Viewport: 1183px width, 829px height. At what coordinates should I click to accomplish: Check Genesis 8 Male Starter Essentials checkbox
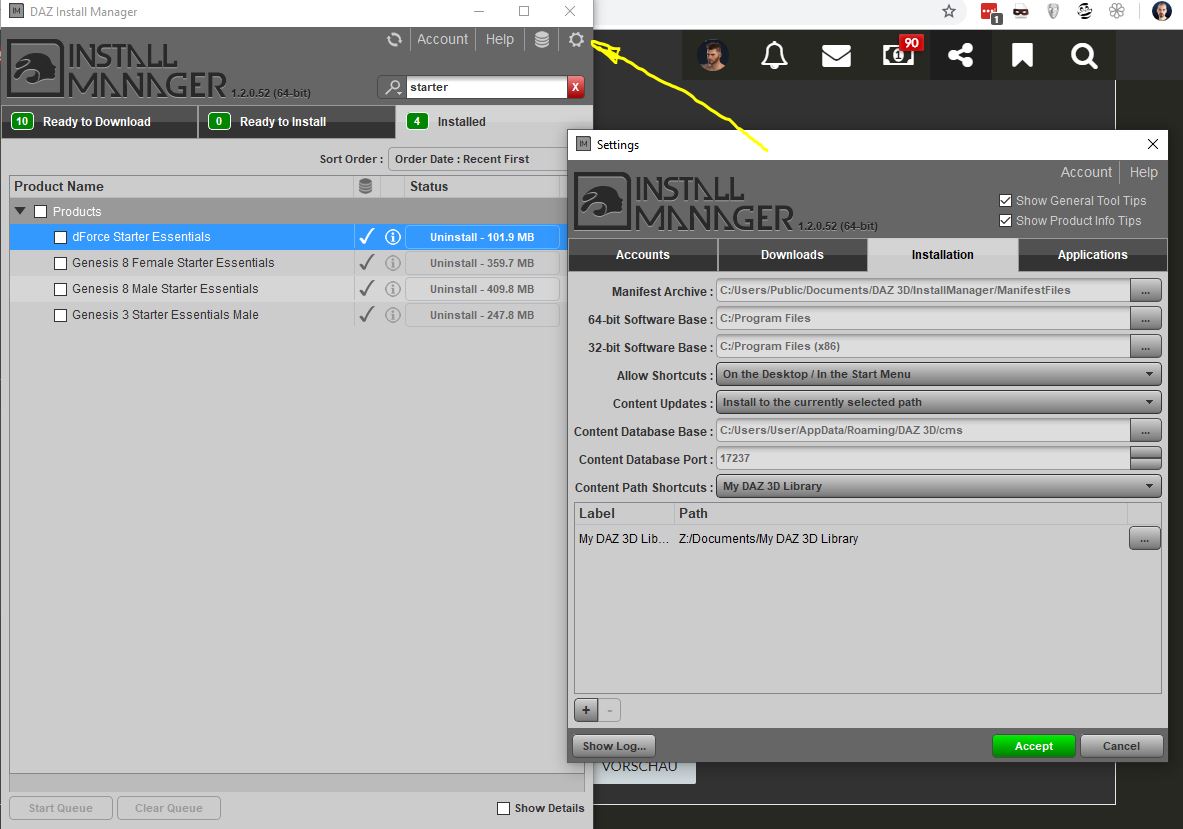coord(60,290)
